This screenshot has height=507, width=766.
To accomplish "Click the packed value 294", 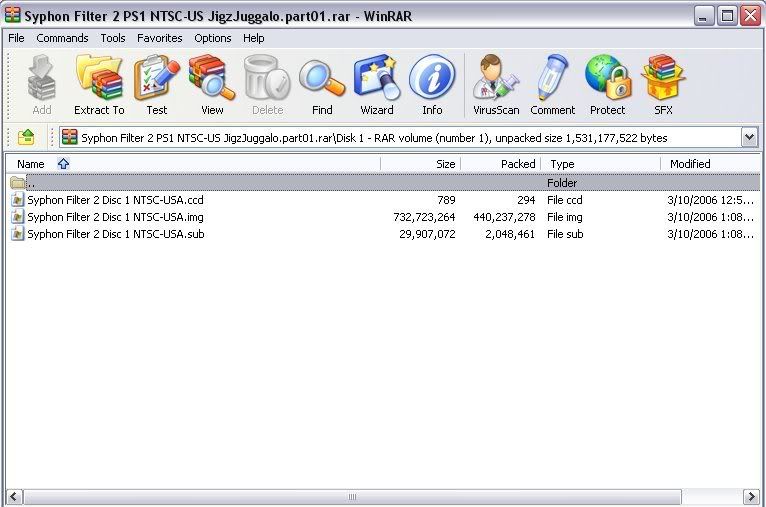I will [526, 200].
